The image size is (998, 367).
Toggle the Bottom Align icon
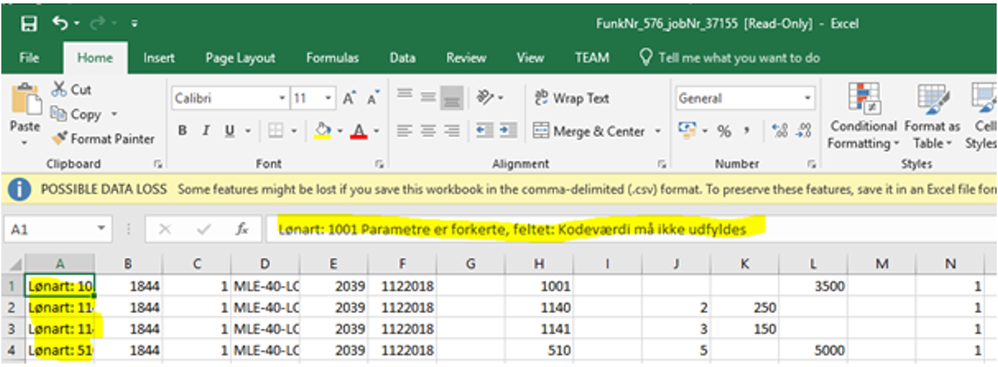pyautogui.click(x=453, y=99)
